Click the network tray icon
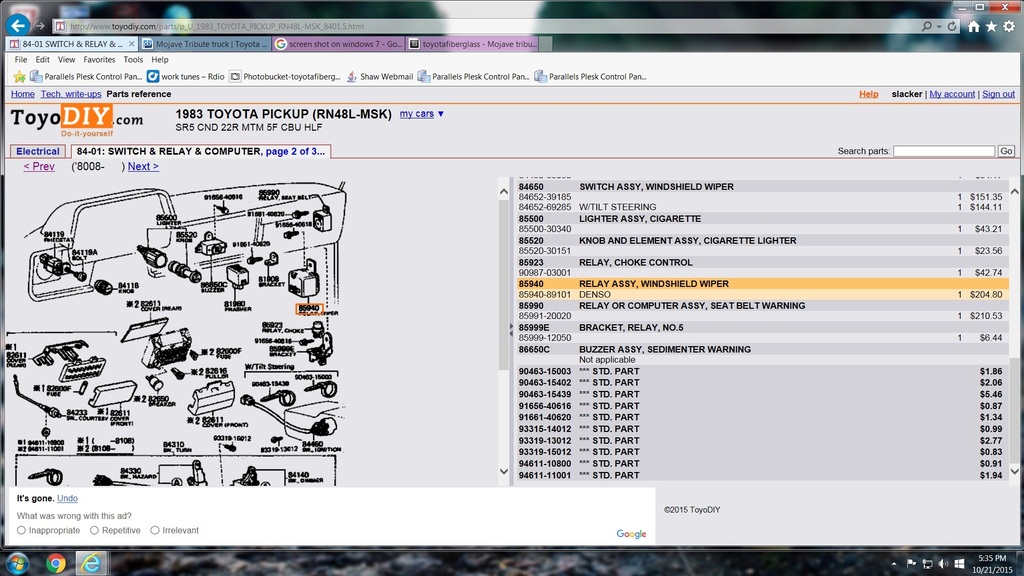 point(927,564)
